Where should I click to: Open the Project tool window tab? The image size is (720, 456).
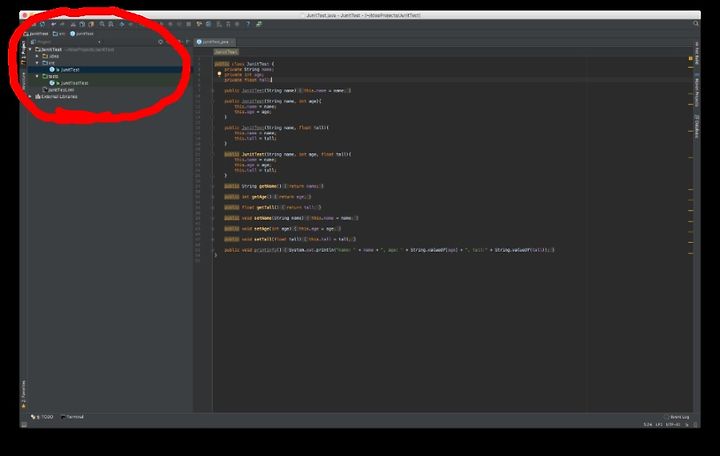coord(23,54)
